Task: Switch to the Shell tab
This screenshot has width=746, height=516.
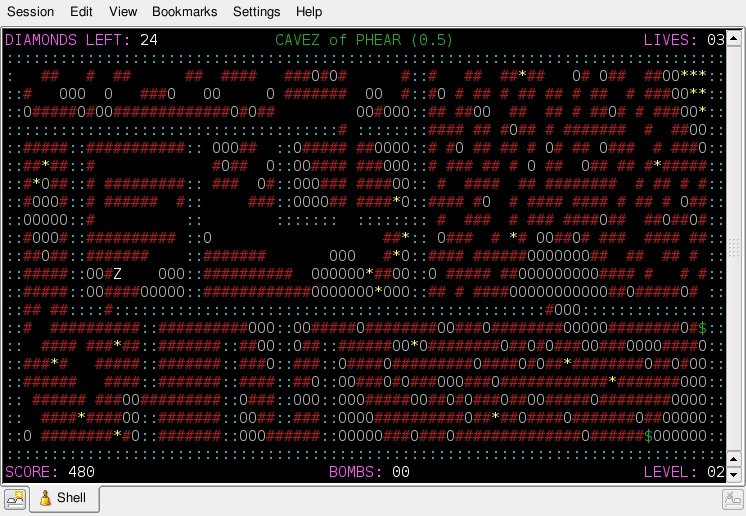Action: 63,498
